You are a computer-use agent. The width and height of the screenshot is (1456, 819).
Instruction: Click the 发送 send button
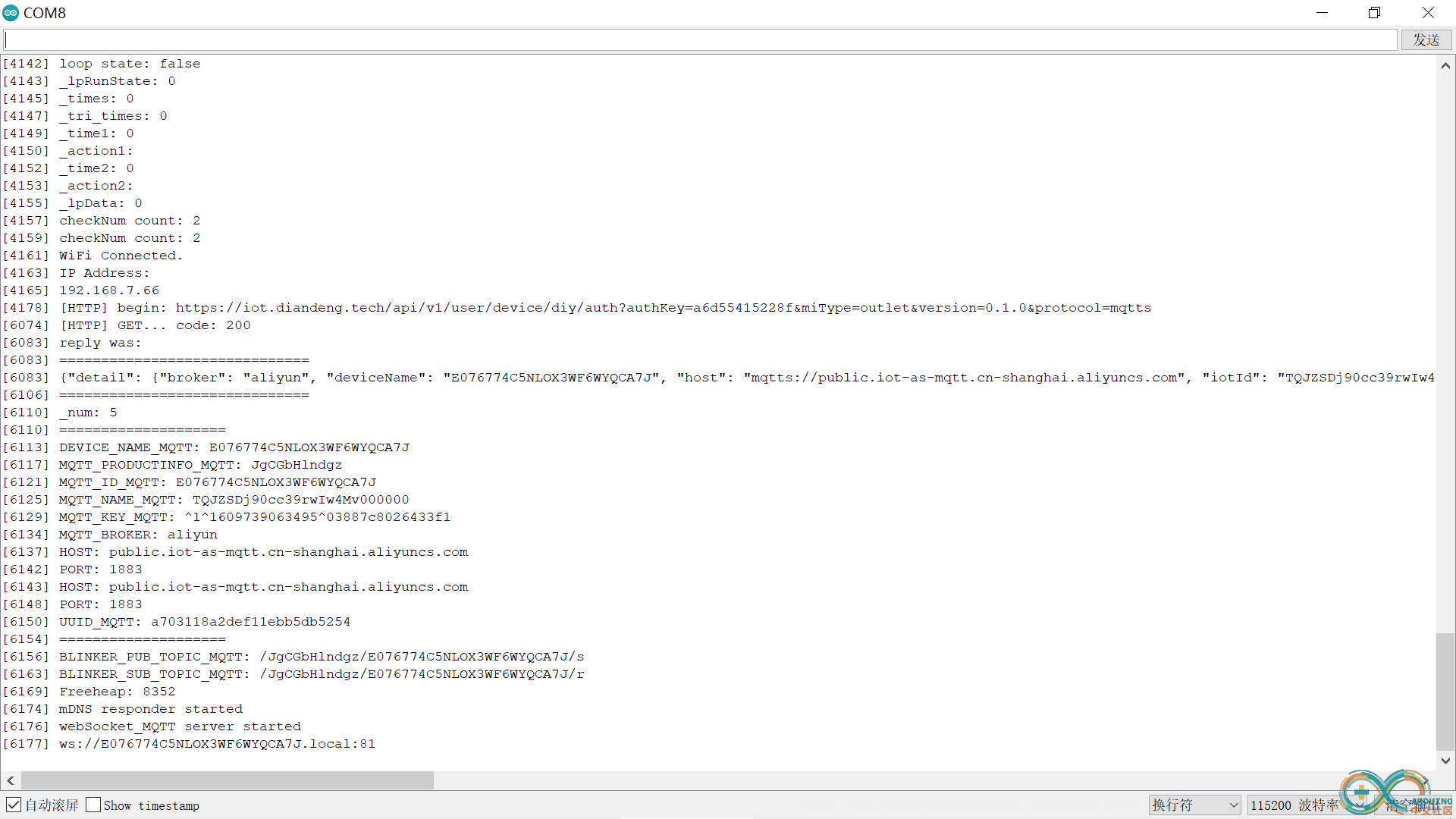1426,39
